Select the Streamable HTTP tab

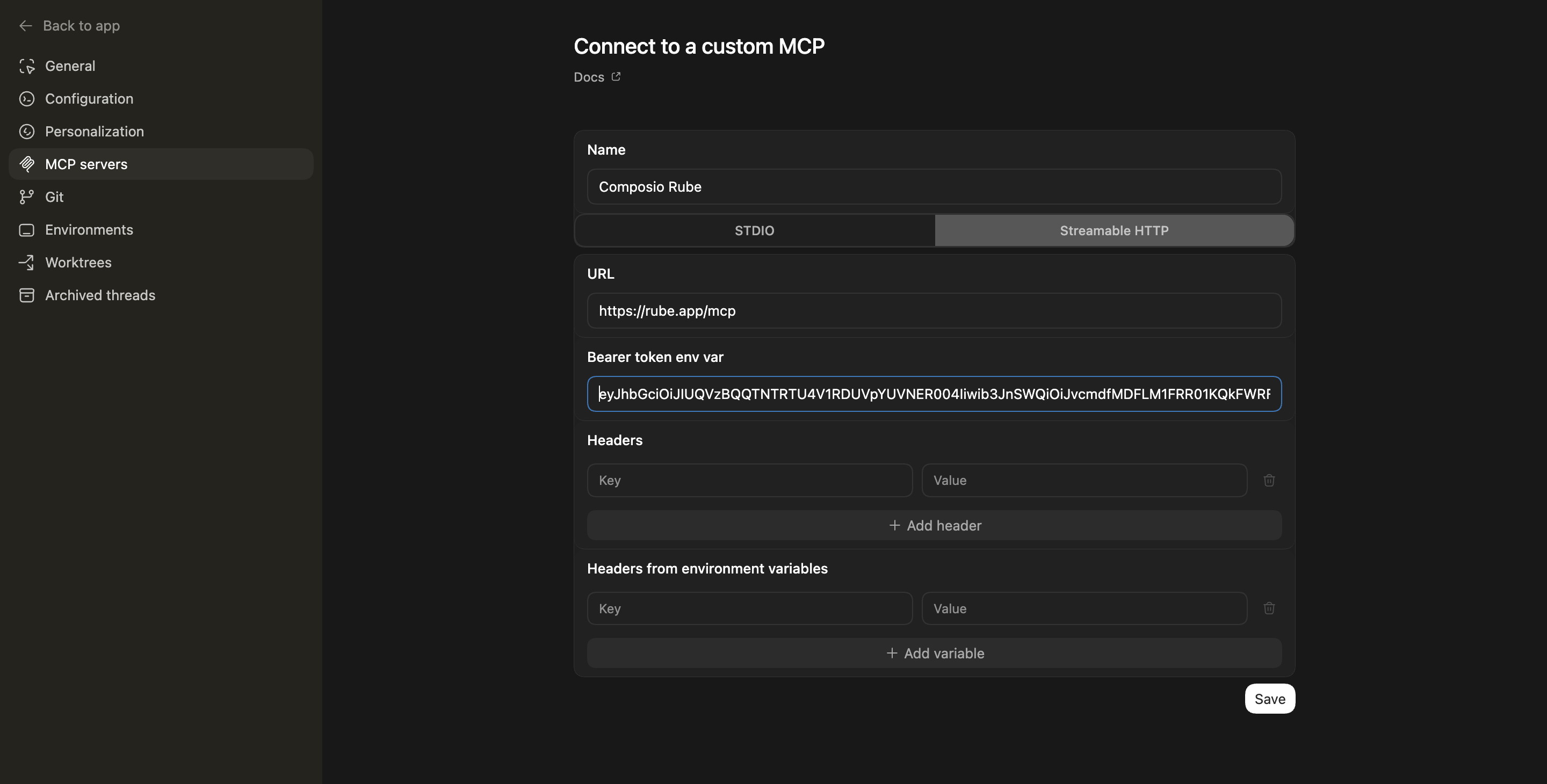click(x=1114, y=230)
